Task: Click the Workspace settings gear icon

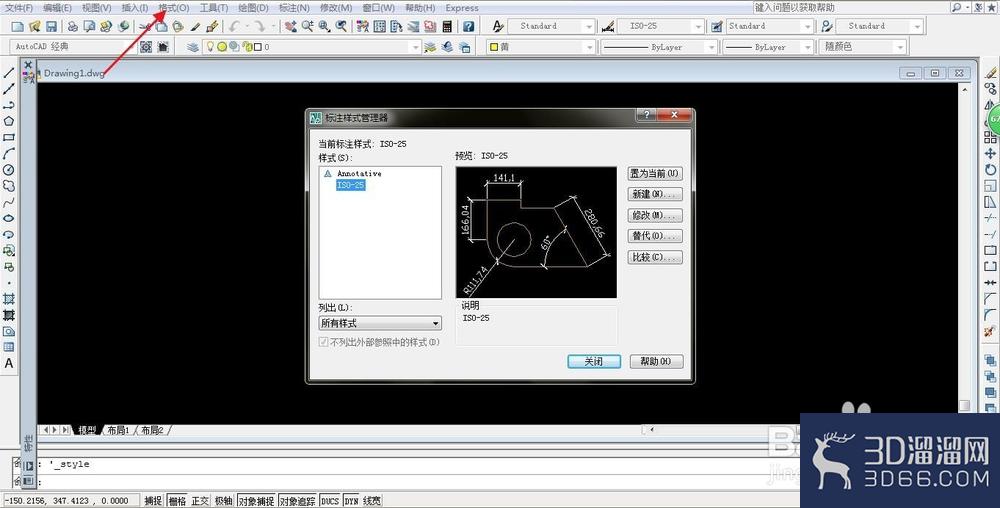Action: 146,47
